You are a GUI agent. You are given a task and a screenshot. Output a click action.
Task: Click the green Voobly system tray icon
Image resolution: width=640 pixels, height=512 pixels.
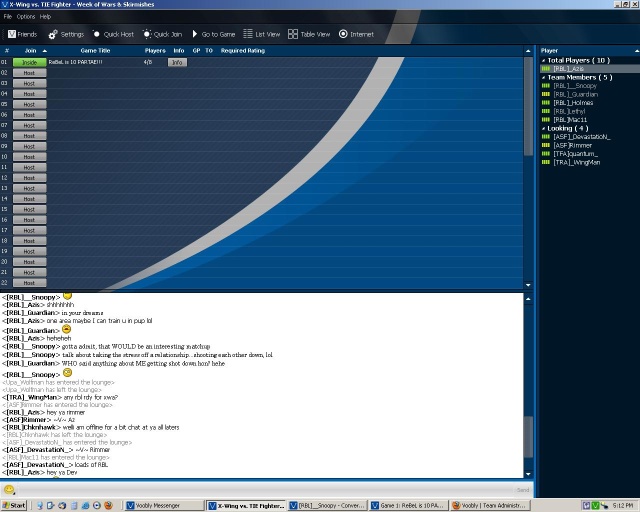click(596, 505)
